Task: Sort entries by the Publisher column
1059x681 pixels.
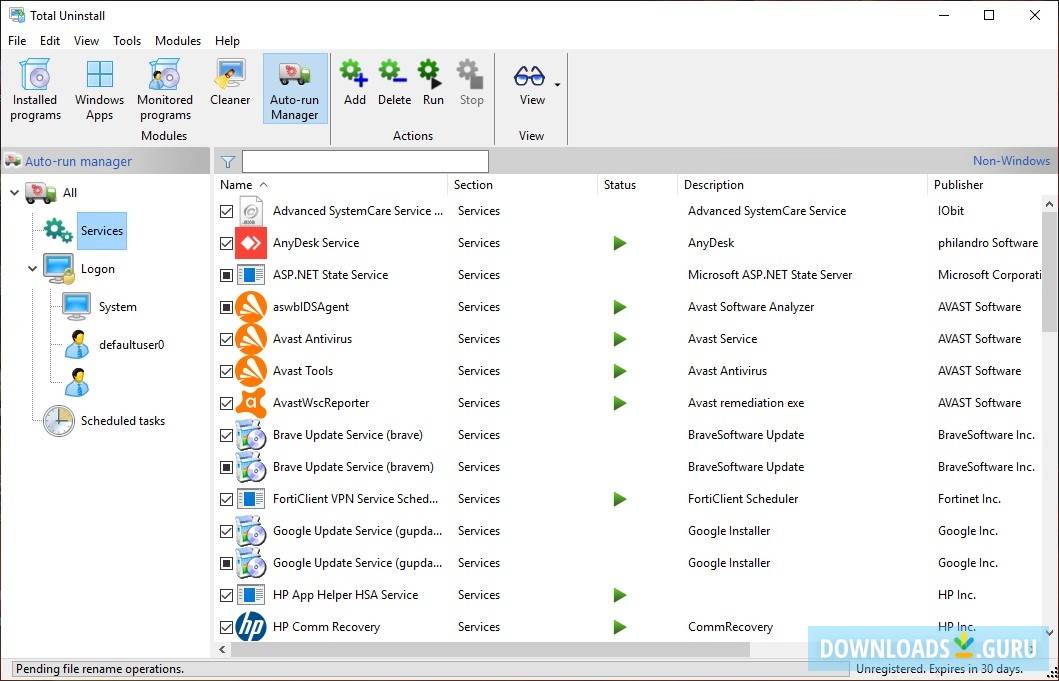Action: [x=958, y=185]
